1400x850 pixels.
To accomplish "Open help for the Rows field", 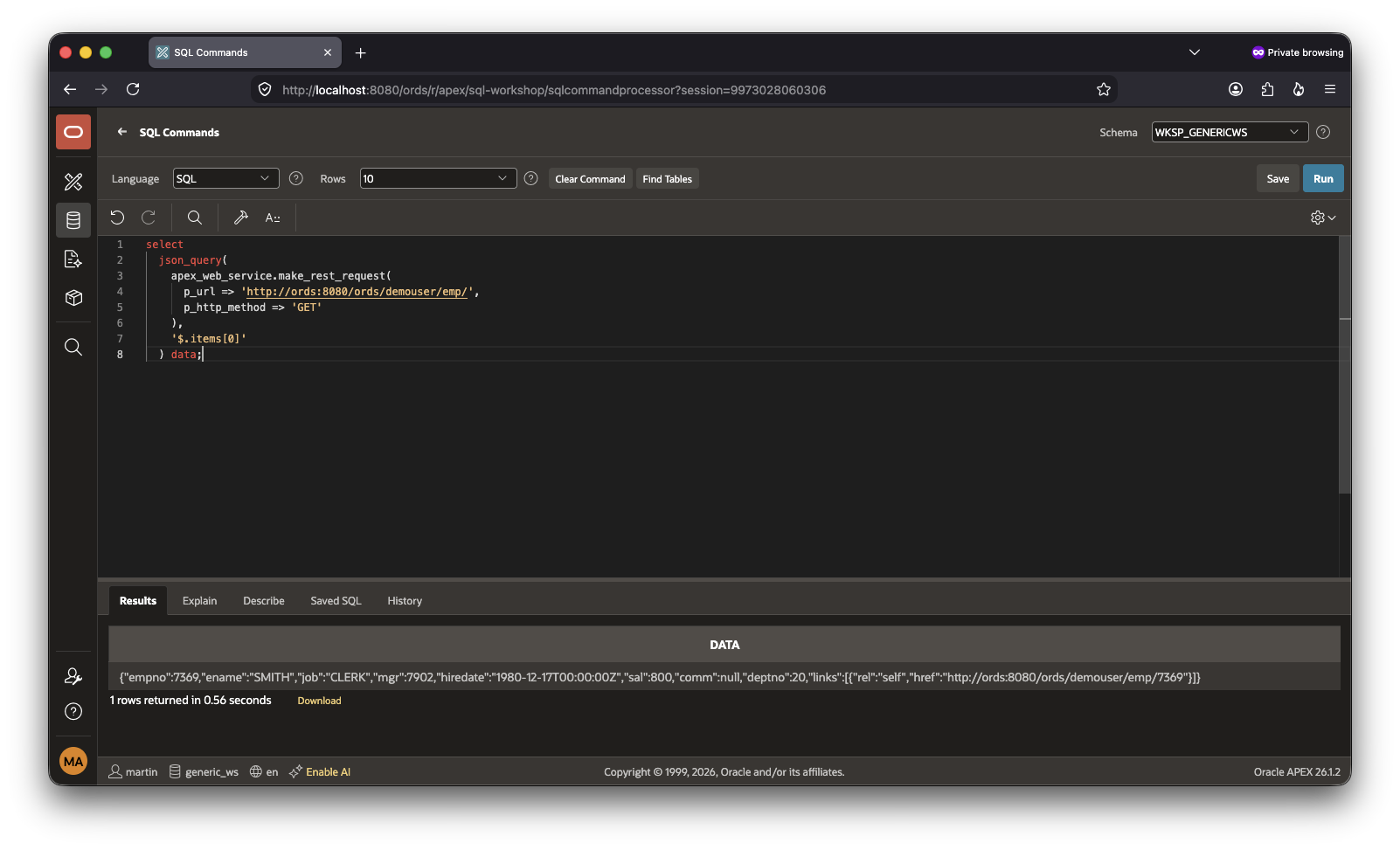I will coord(530,178).
